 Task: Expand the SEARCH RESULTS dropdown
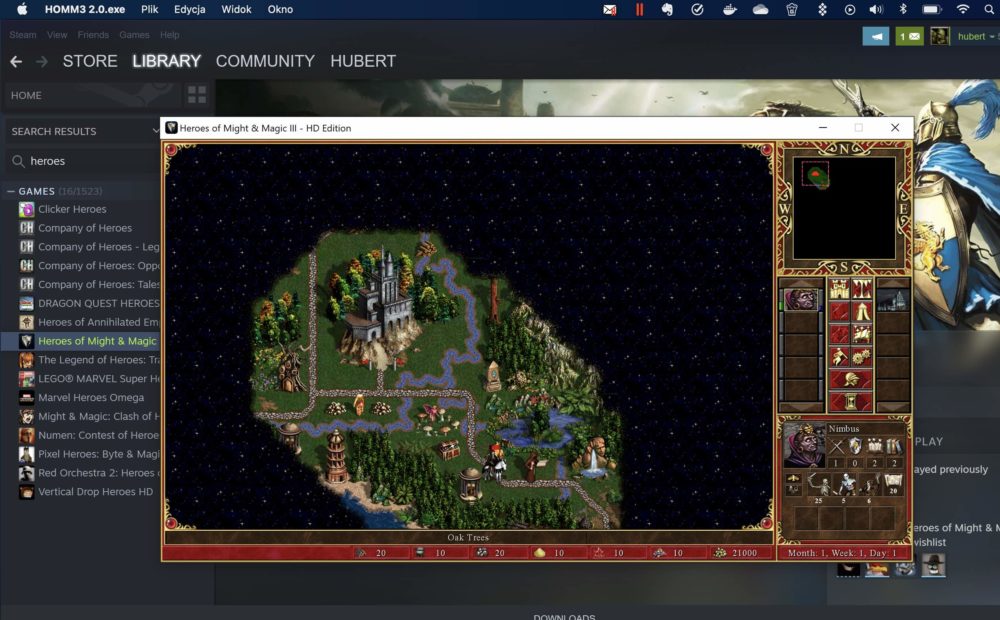[x=155, y=131]
